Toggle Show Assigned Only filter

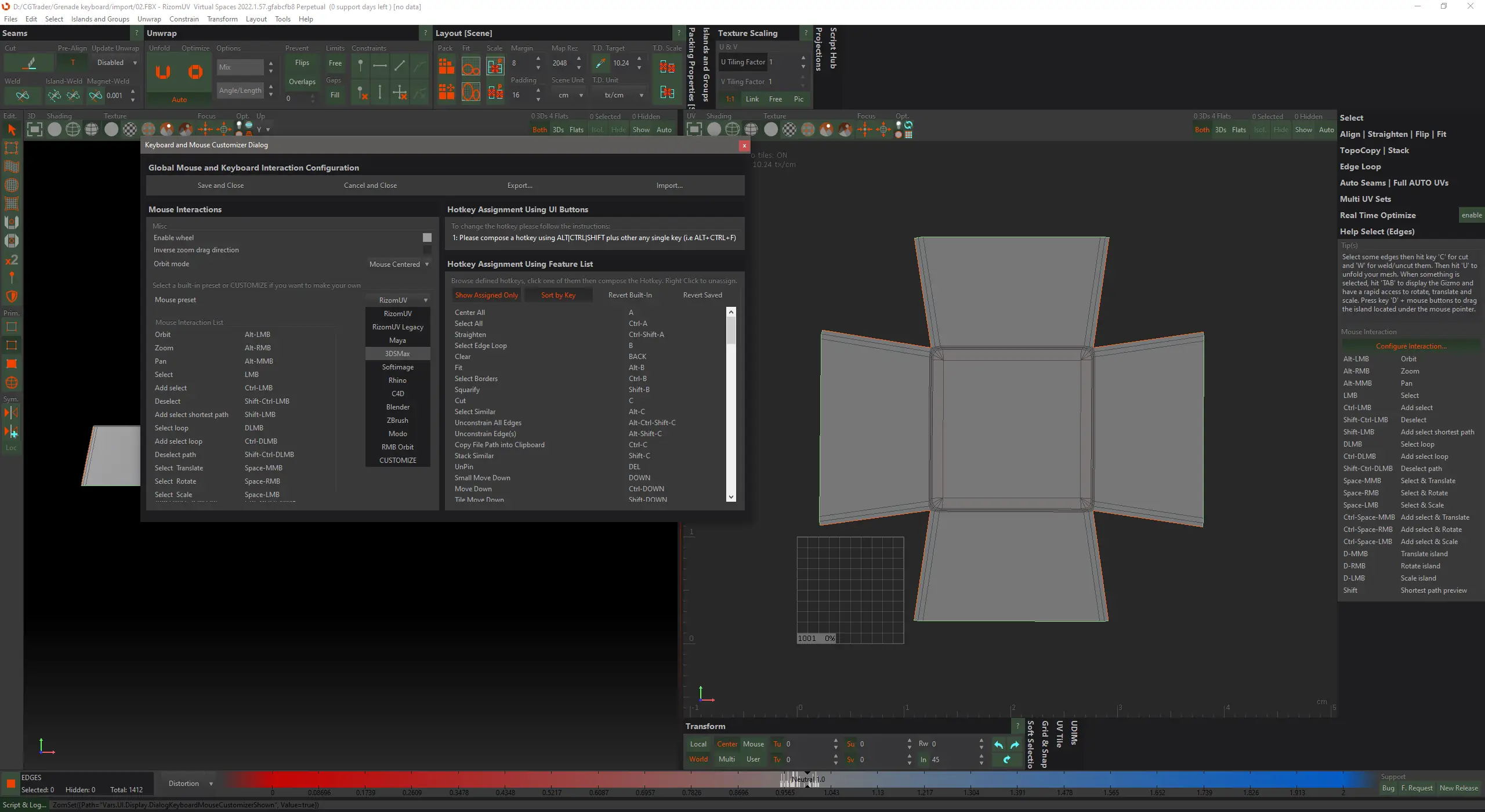(x=486, y=295)
